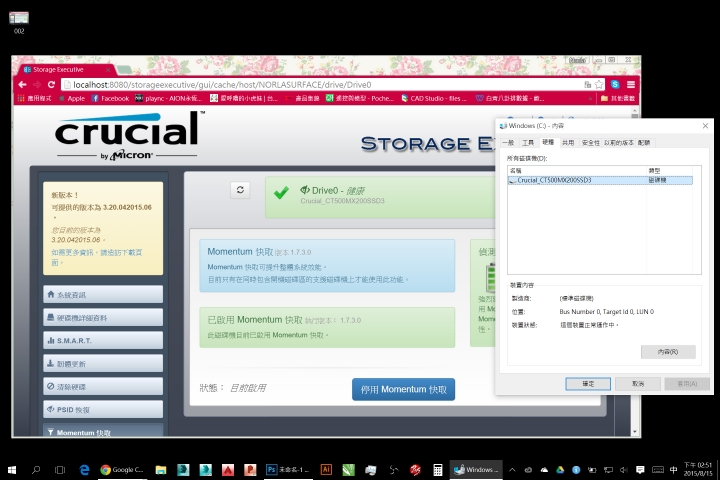The width and height of the screenshot is (720, 480).
Task: Open taskbar search magnifier
Action: click(x=36, y=469)
